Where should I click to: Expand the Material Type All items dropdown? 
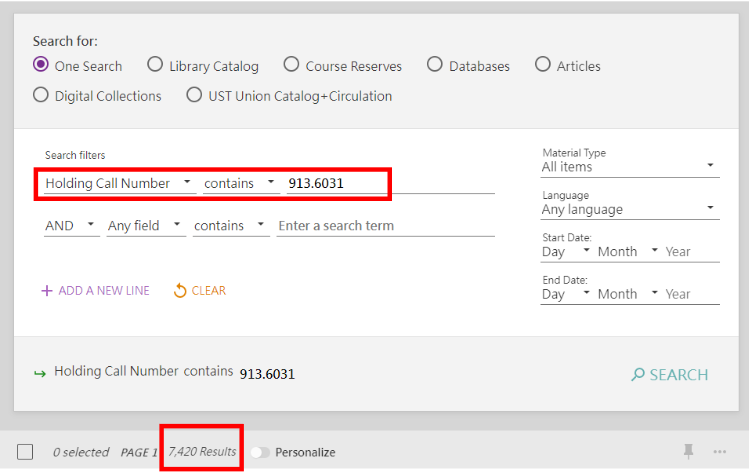click(x=629, y=167)
